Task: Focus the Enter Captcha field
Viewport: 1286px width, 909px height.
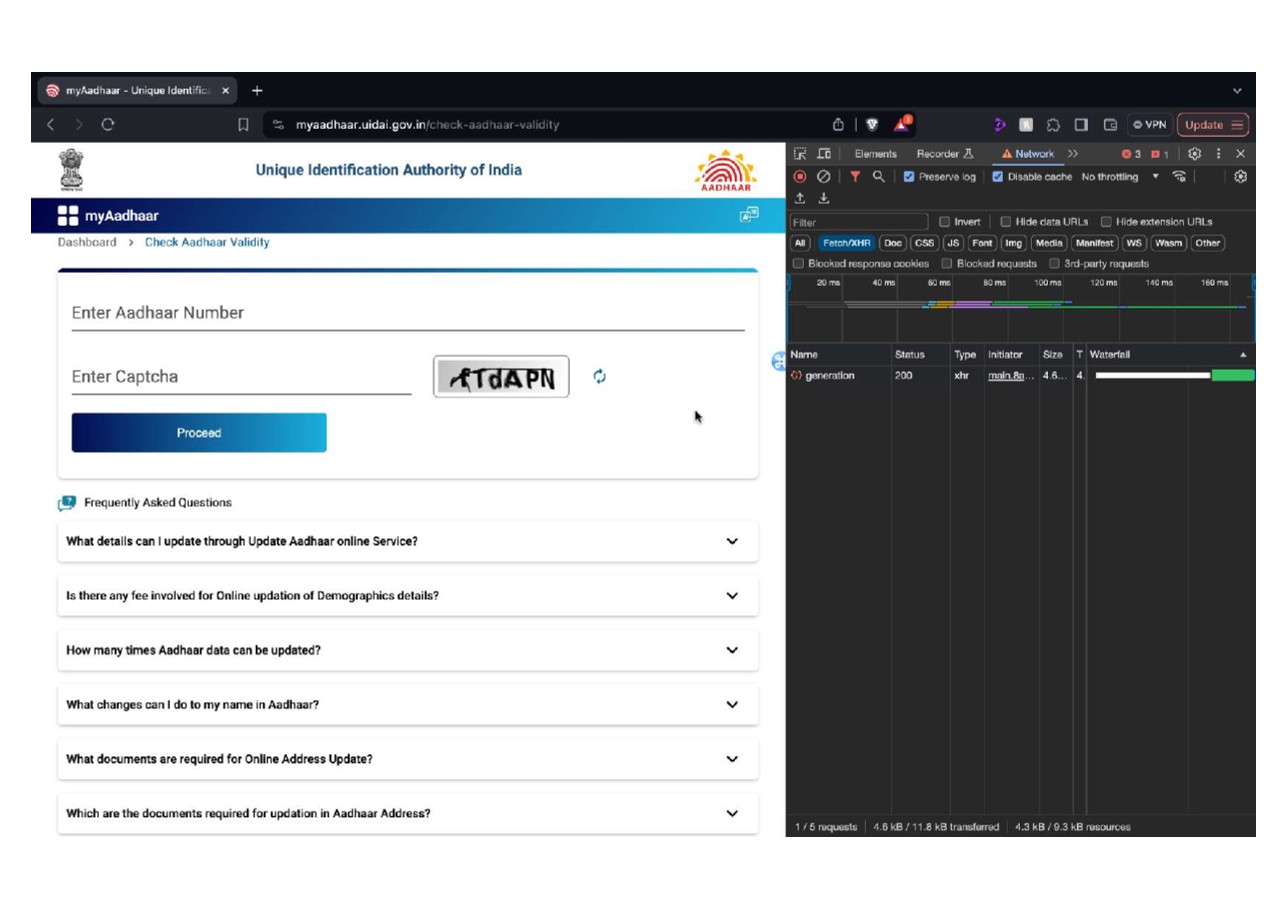Action: tap(241, 377)
